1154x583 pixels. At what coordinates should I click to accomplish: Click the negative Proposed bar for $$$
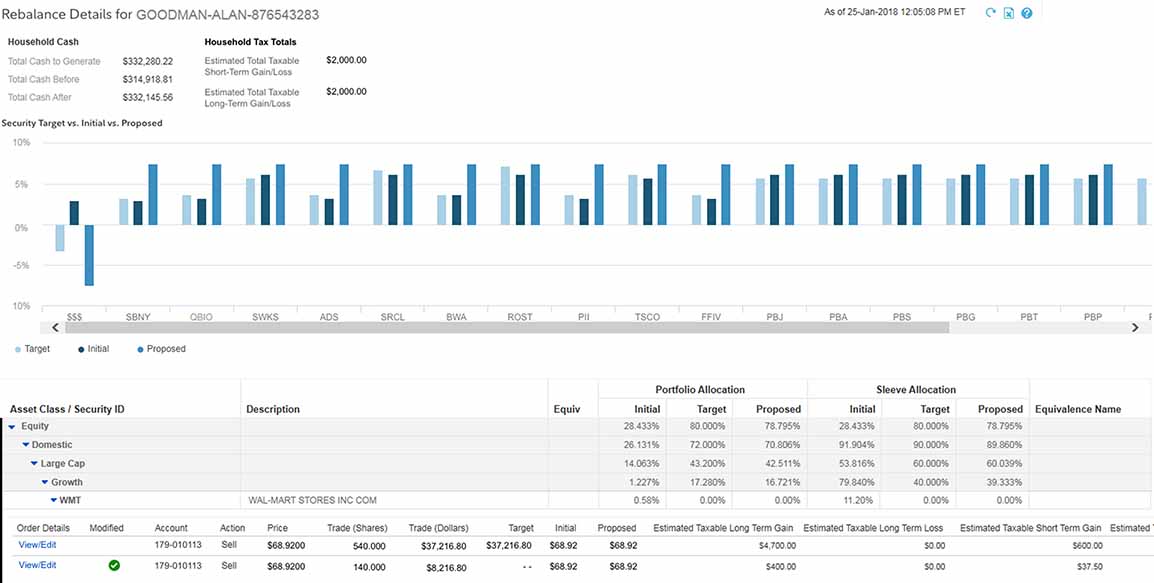click(88, 255)
